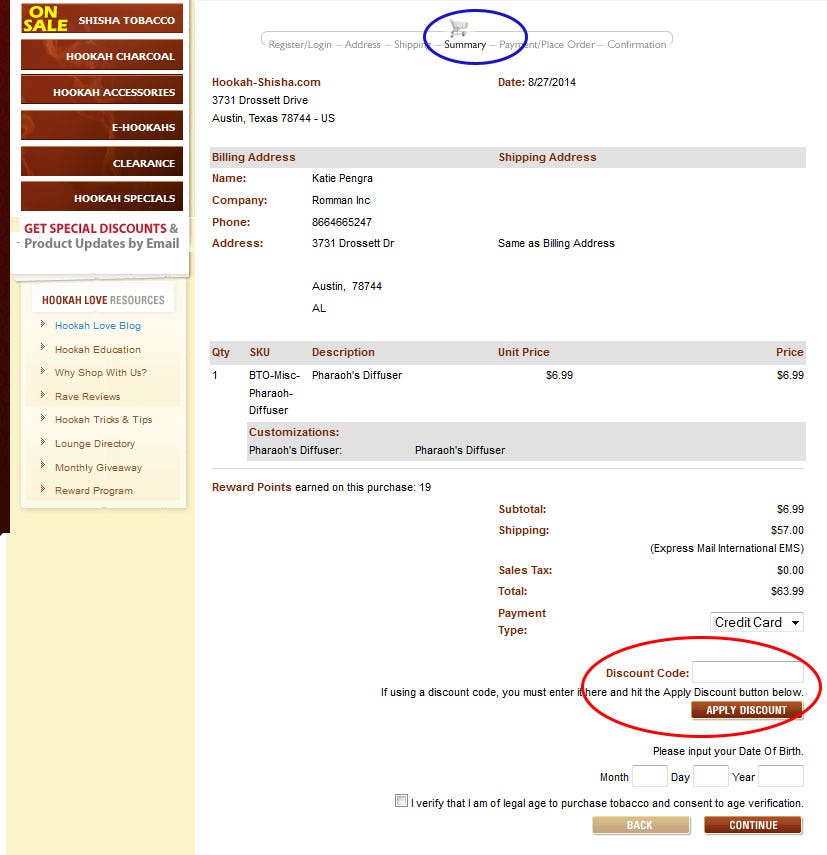This screenshot has width=827, height=855.
Task: Click the arrow bullet beside Hookah Love Blog
Action: pyautogui.click(x=43, y=324)
